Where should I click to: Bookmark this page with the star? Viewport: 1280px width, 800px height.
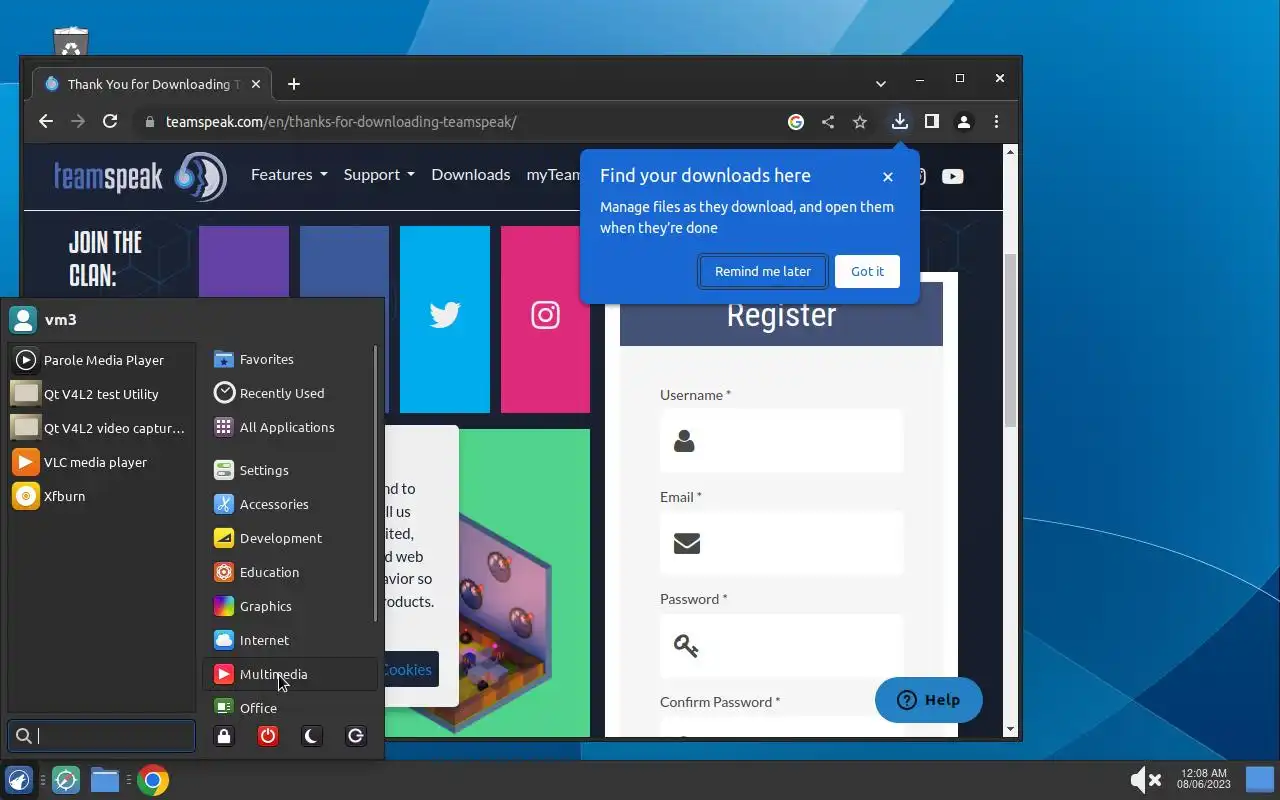[860, 122]
